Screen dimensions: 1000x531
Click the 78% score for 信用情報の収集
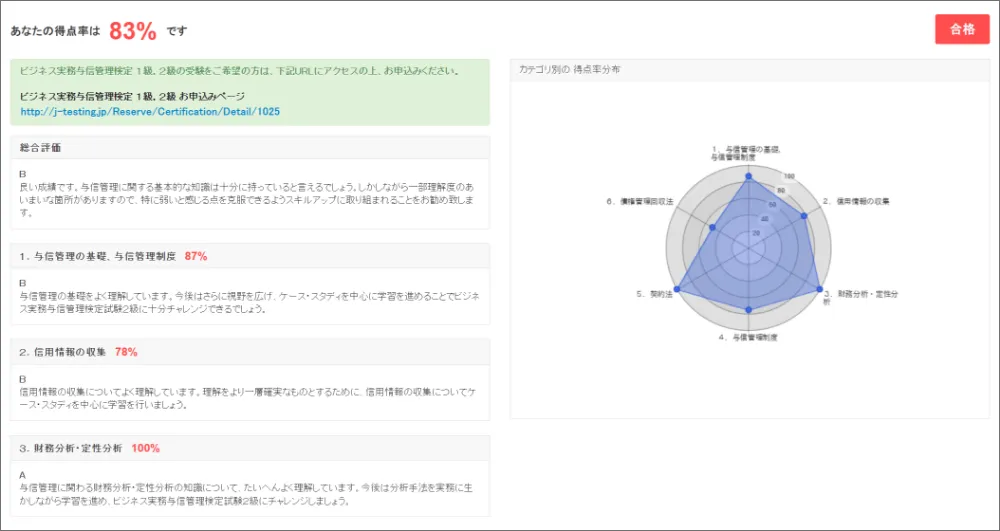tap(126, 352)
